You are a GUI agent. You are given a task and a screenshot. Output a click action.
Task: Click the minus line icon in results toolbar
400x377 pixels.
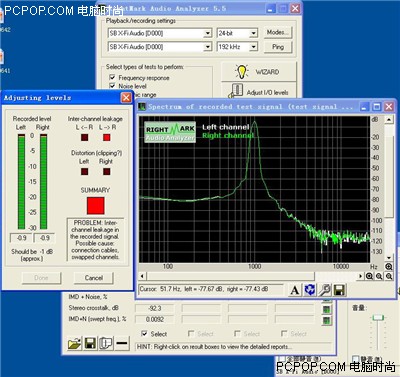tap(122, 343)
